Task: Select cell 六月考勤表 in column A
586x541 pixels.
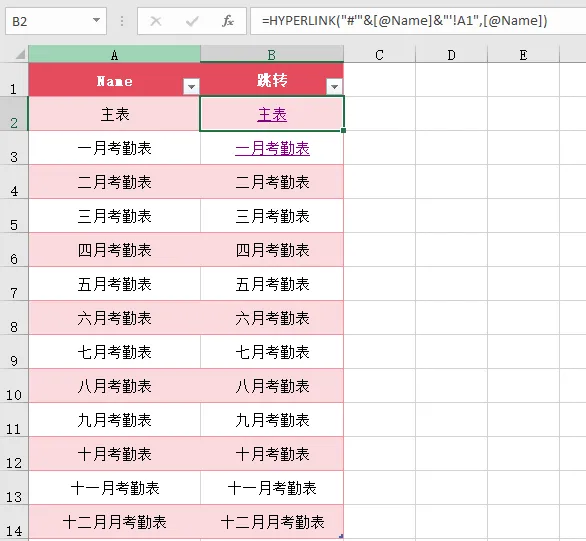Action: point(114,318)
